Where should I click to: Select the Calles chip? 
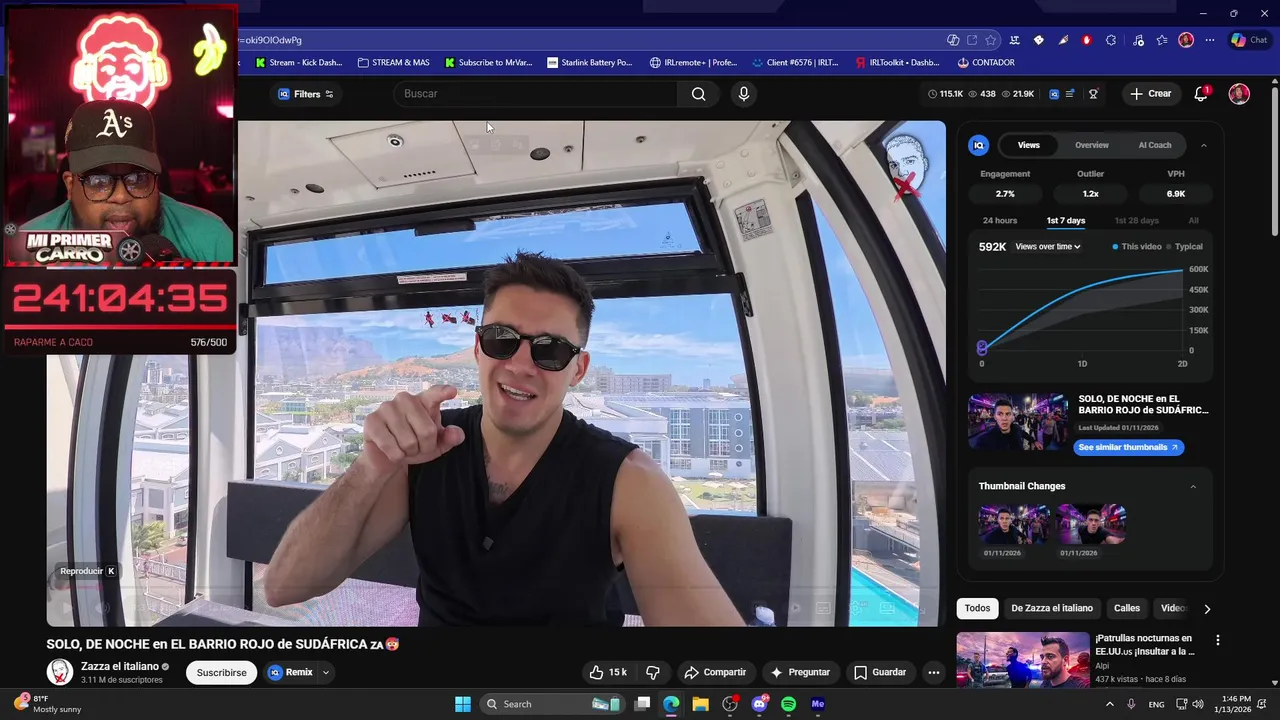tap(1127, 608)
